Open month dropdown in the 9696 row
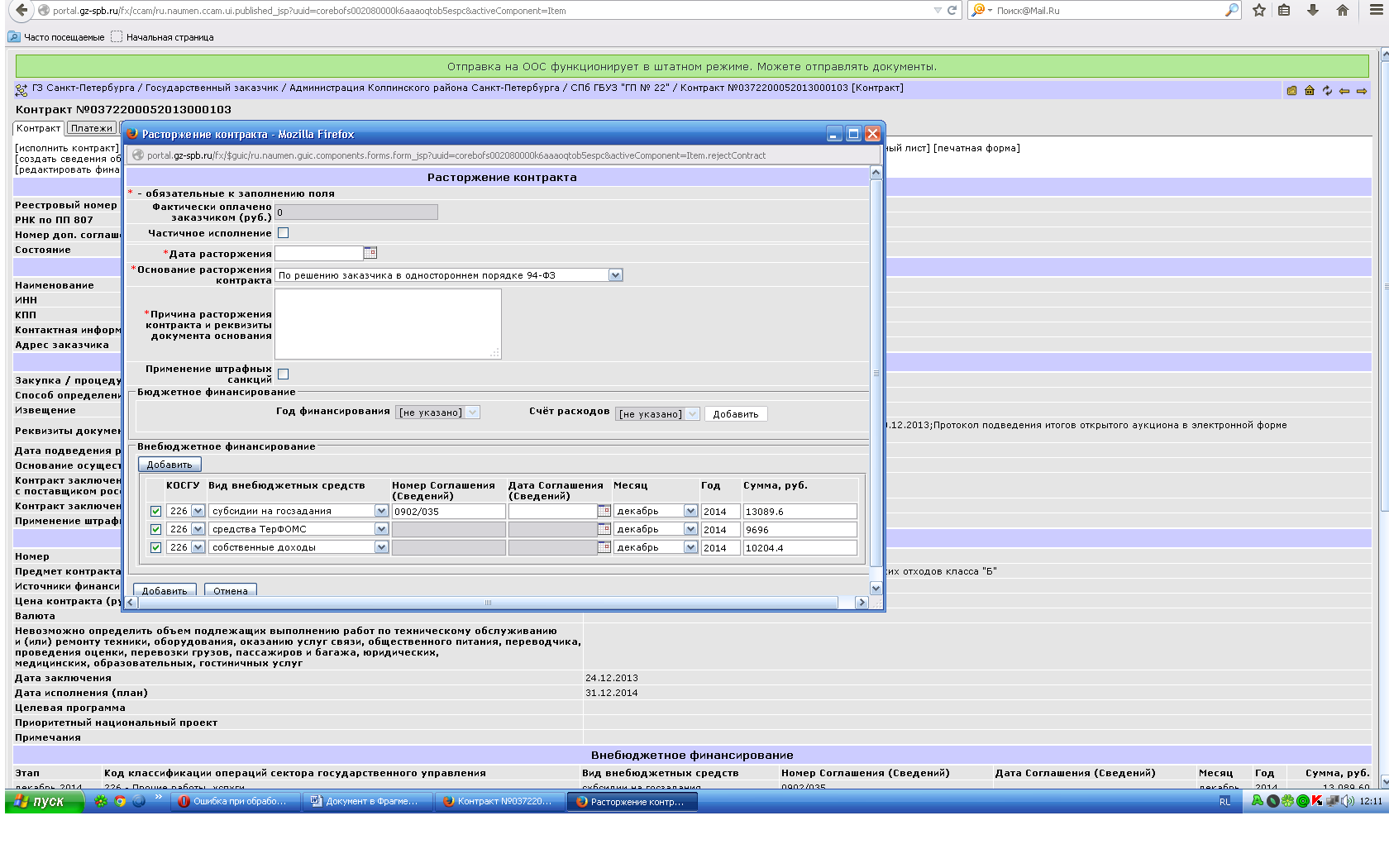This screenshot has height=868, width=1389. (x=690, y=529)
